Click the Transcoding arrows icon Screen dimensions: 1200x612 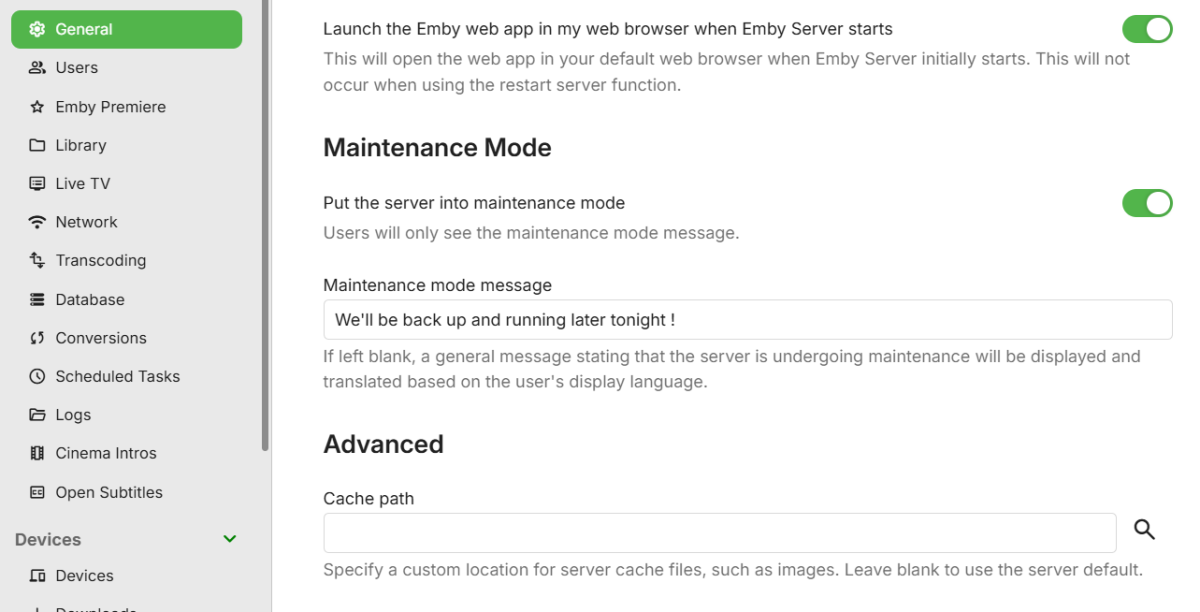[37, 260]
